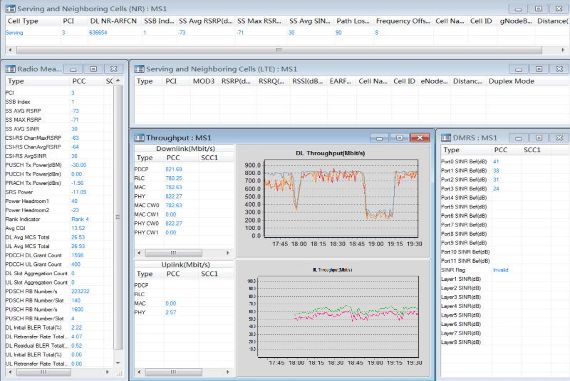Screen dimensions: 570x381
Task: Minimize the Radio Measurement panel
Action: tap(73, 69)
